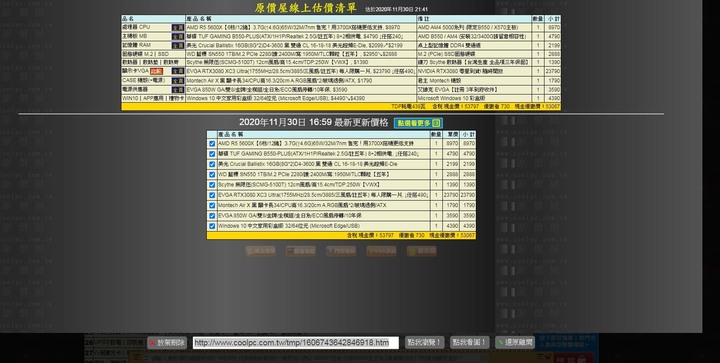The width and height of the screenshot is (720, 363).
Task: Click the EVGA RTX3080 $23790 product in upper table
Action: [301, 71]
